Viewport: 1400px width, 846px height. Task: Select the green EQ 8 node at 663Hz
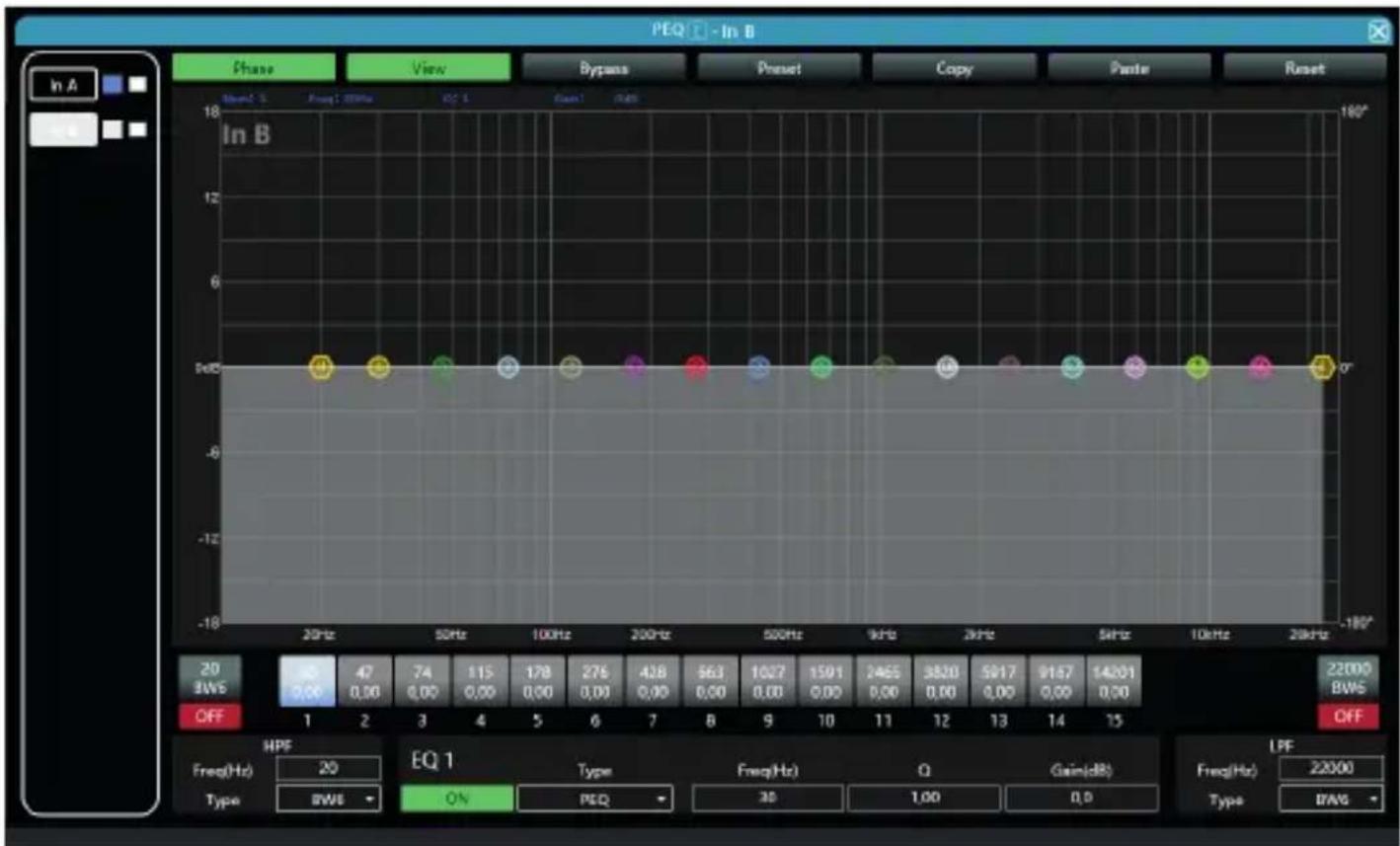pyautogui.click(x=821, y=367)
